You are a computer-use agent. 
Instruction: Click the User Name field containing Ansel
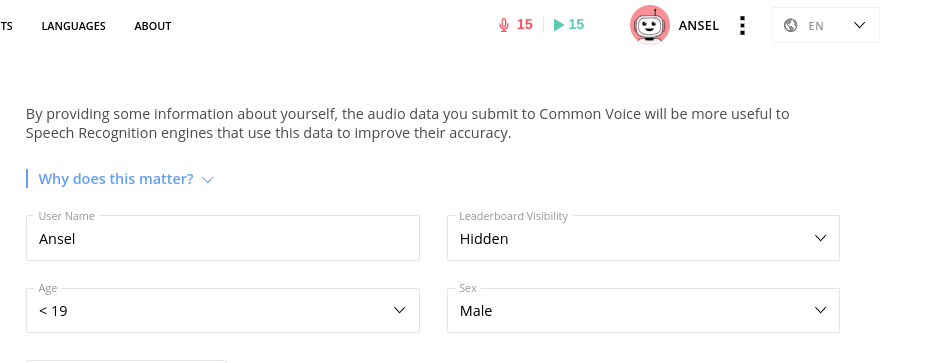(223, 238)
